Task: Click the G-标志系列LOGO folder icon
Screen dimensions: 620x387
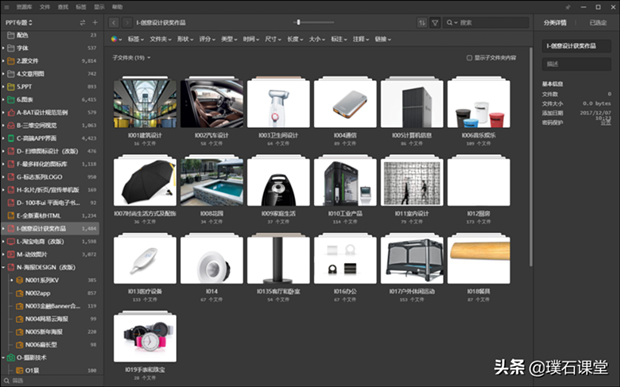Action: (x=11, y=177)
